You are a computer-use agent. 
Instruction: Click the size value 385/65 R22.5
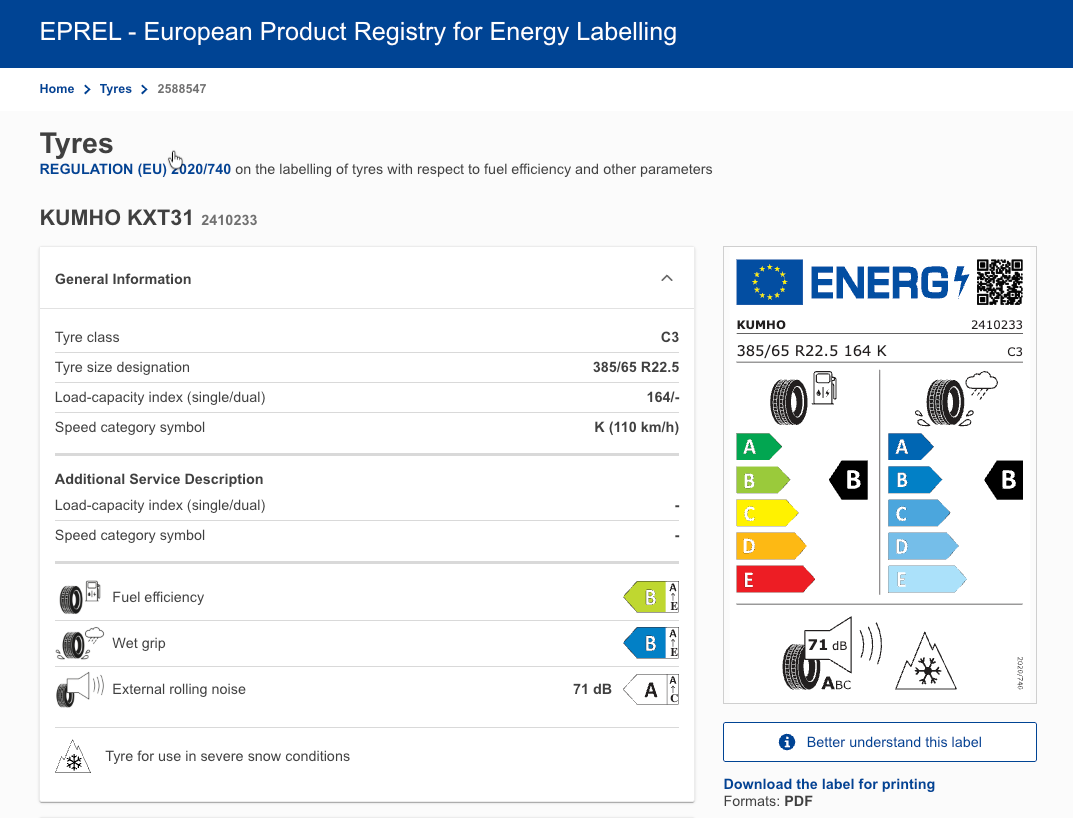pos(636,368)
